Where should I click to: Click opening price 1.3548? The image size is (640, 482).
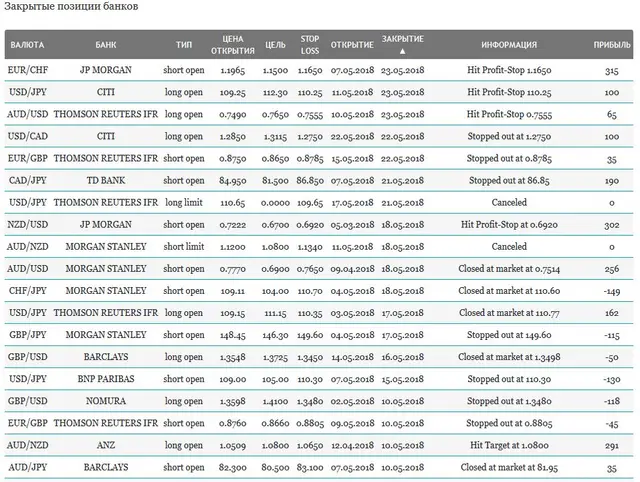pos(233,357)
